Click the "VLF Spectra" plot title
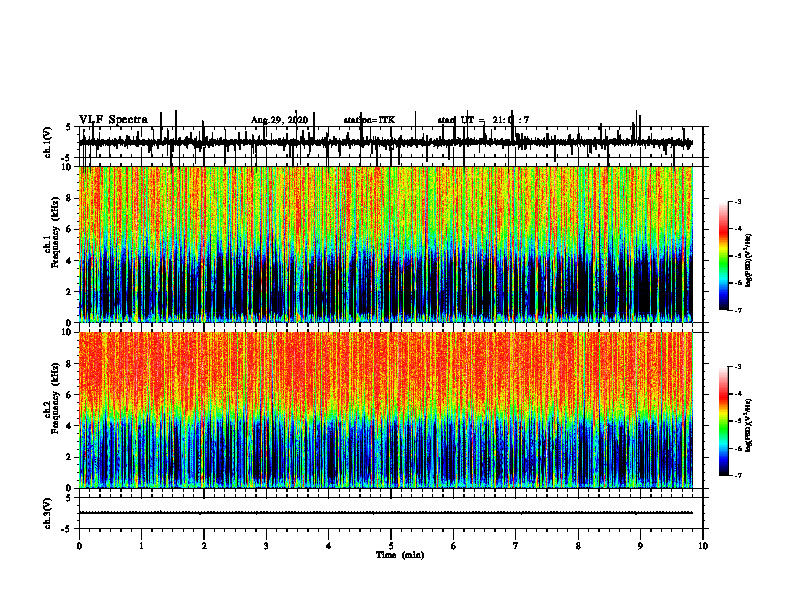 (113, 120)
